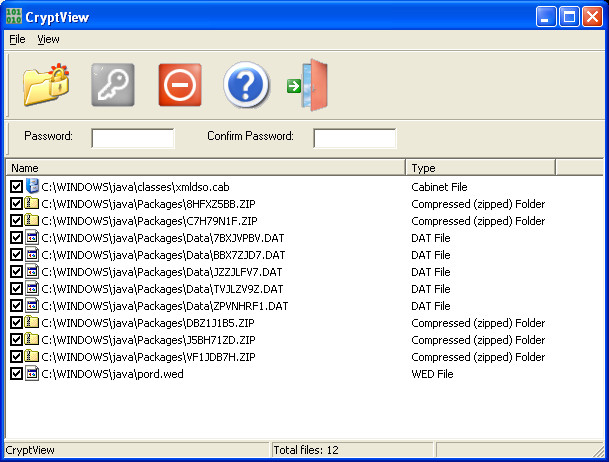
Task: Toggle the 7BXJVPBV.DAT checkbox
Action: click(16, 238)
